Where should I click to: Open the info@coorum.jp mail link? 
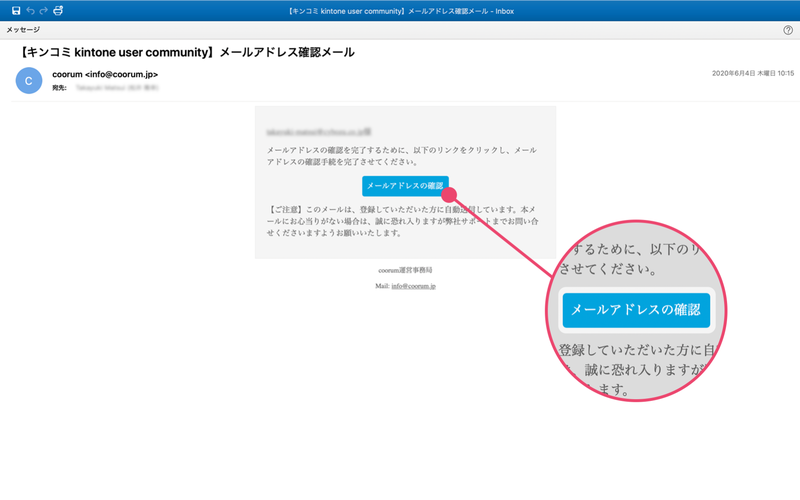pos(413,286)
